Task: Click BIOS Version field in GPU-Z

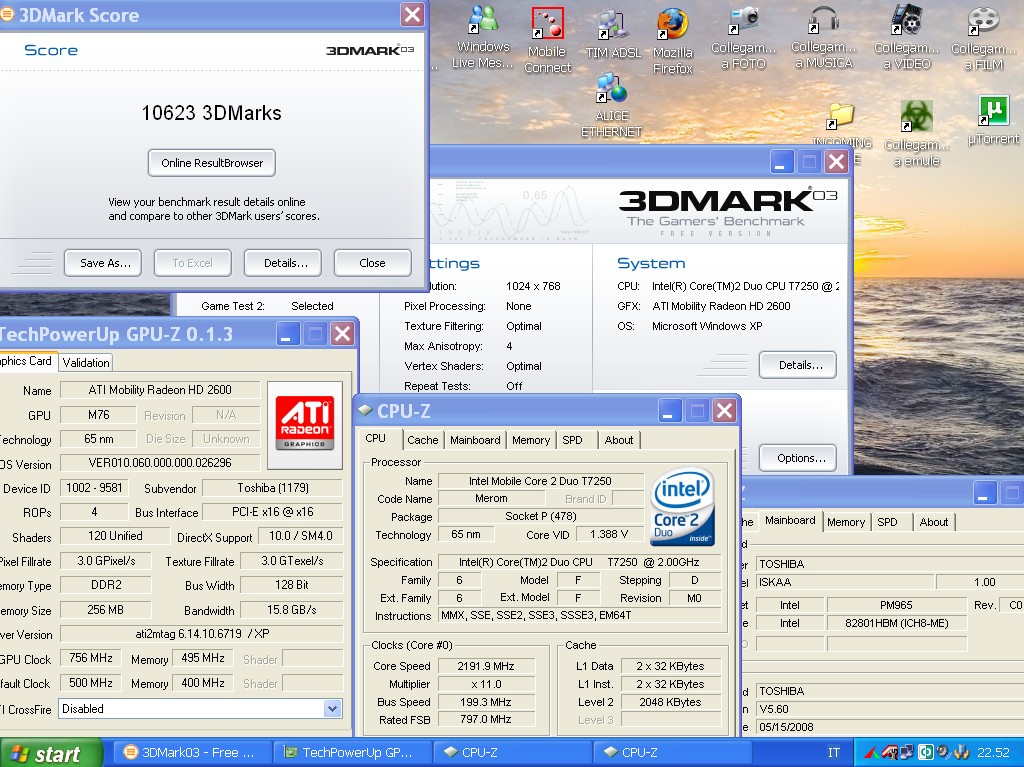Action: tap(160, 463)
